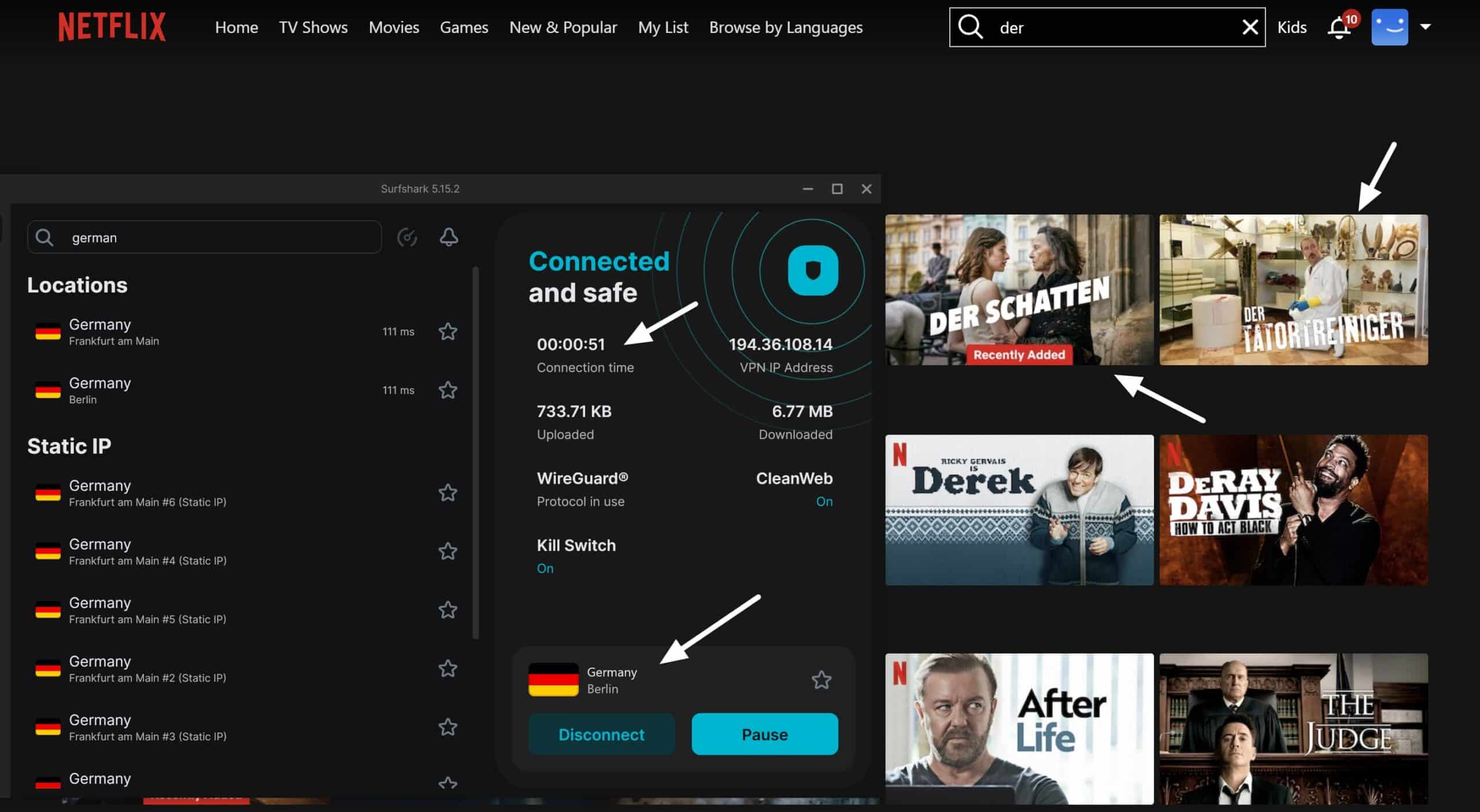Click the connection time 00:00:51
Image resolution: width=1480 pixels, height=812 pixels.
click(571, 344)
